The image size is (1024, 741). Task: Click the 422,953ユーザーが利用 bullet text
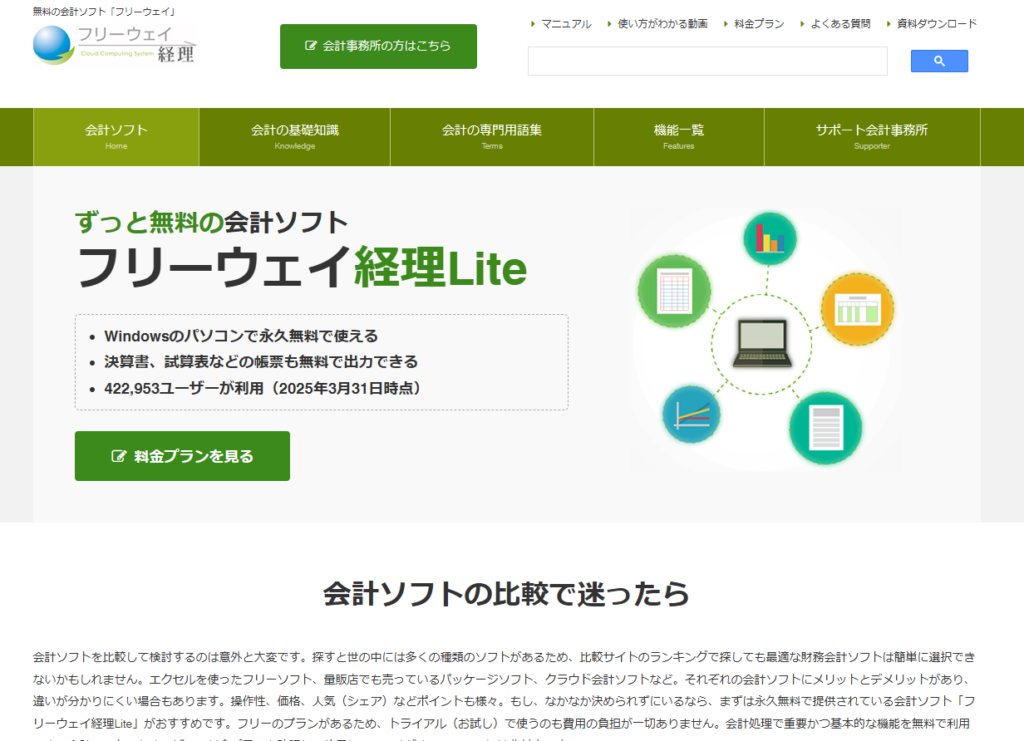263,388
